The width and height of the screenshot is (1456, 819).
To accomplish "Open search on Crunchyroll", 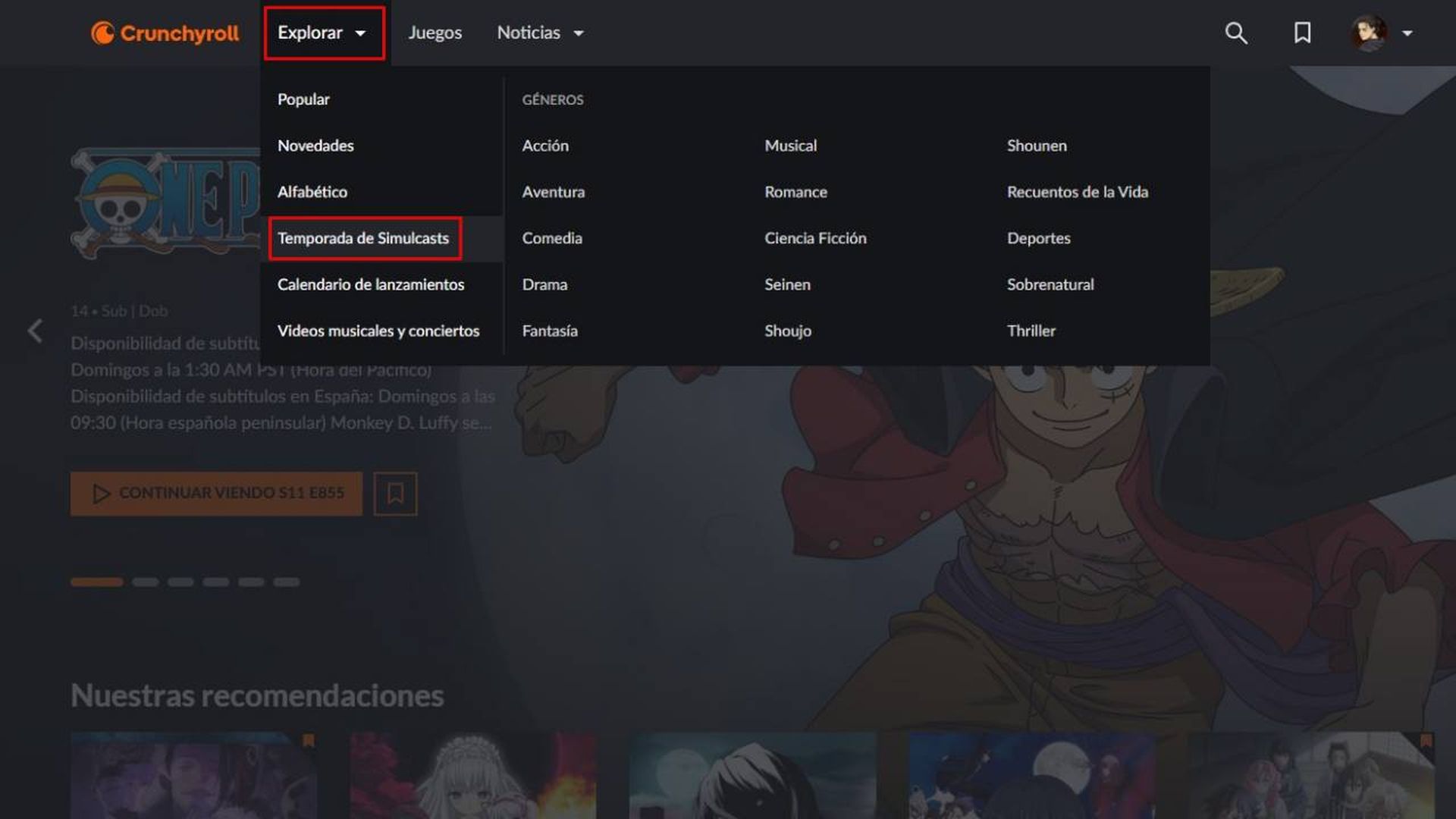I will (x=1235, y=33).
